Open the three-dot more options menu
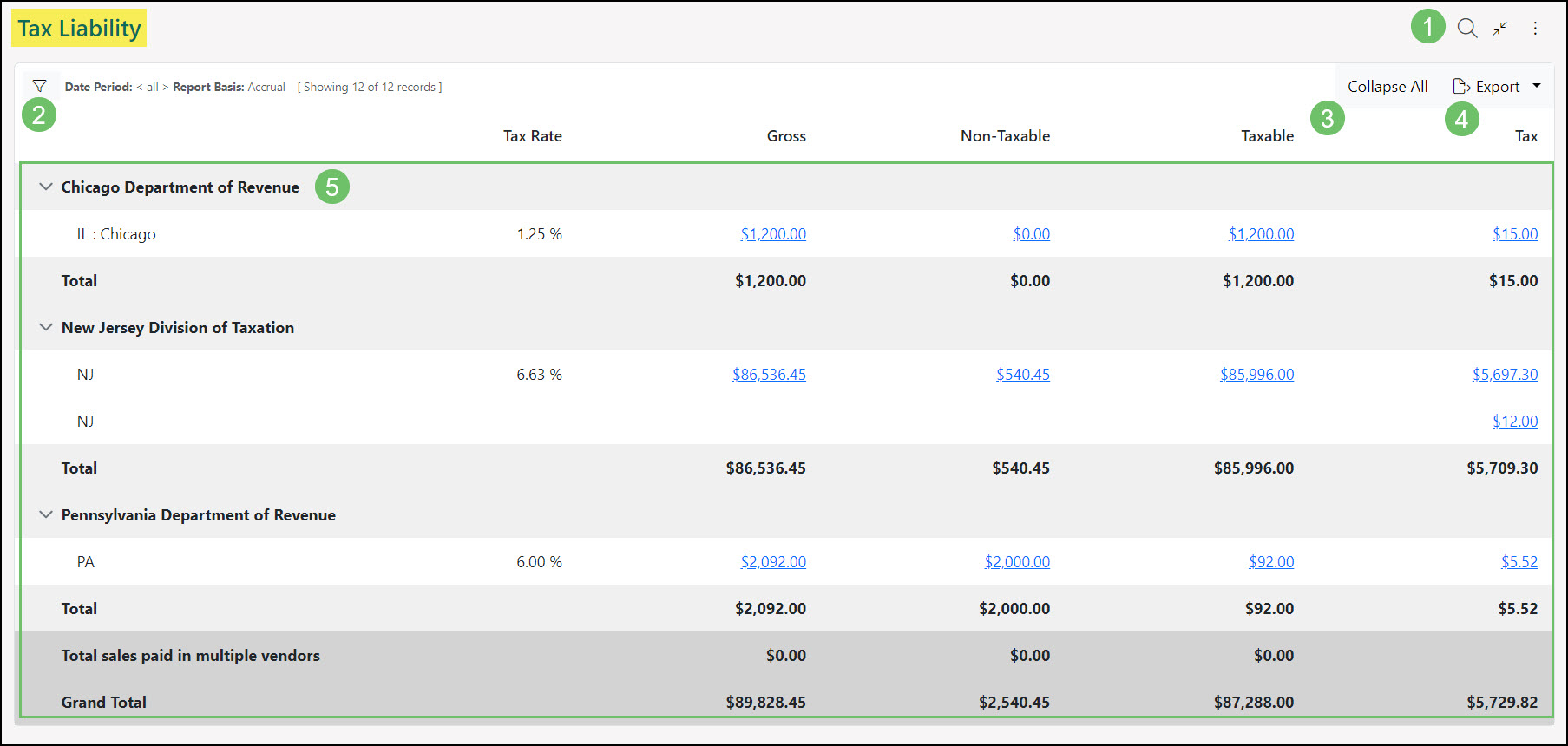This screenshot has width=1568, height=746. click(1535, 28)
